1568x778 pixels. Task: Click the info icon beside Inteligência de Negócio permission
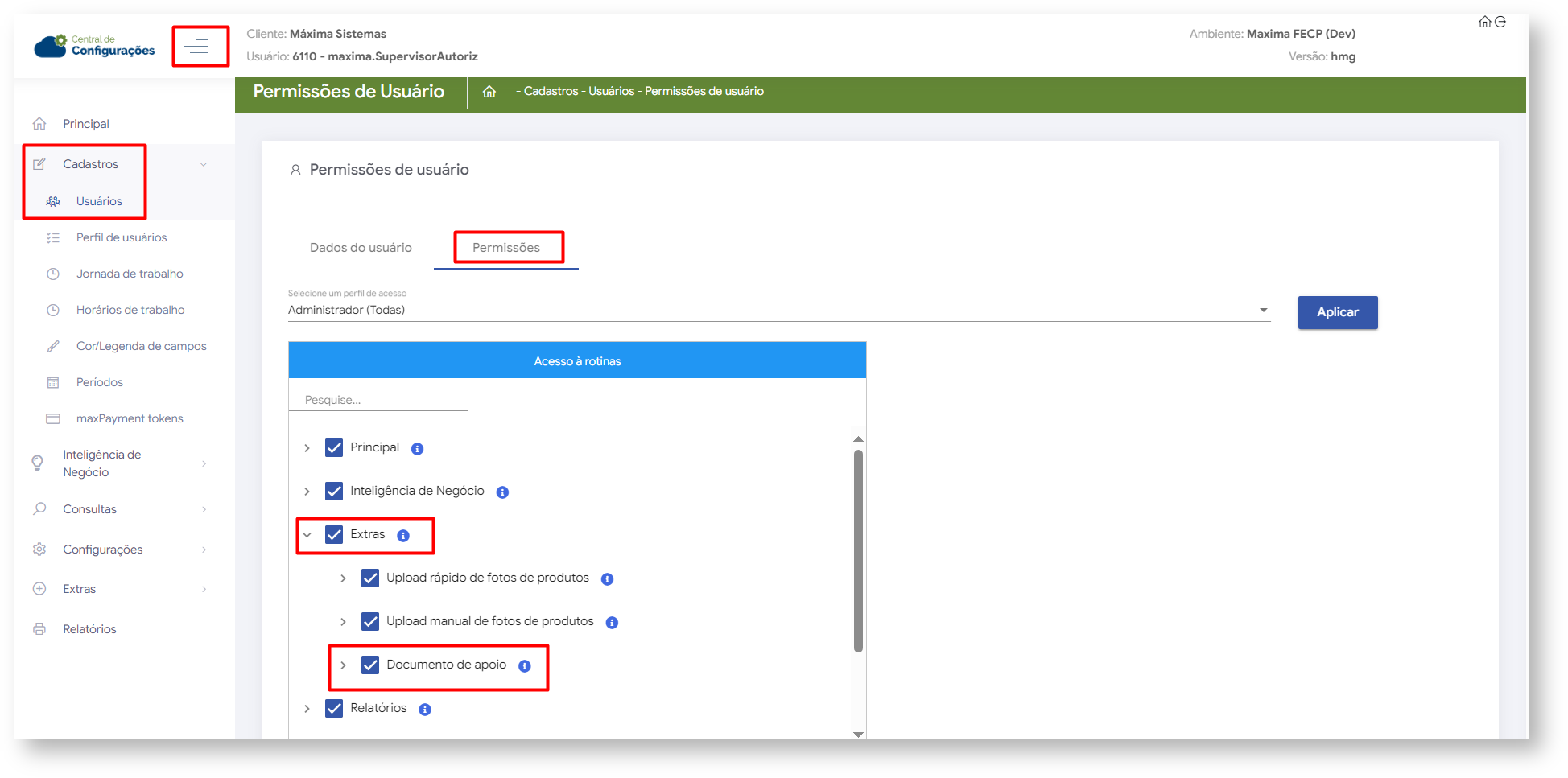[x=502, y=492]
